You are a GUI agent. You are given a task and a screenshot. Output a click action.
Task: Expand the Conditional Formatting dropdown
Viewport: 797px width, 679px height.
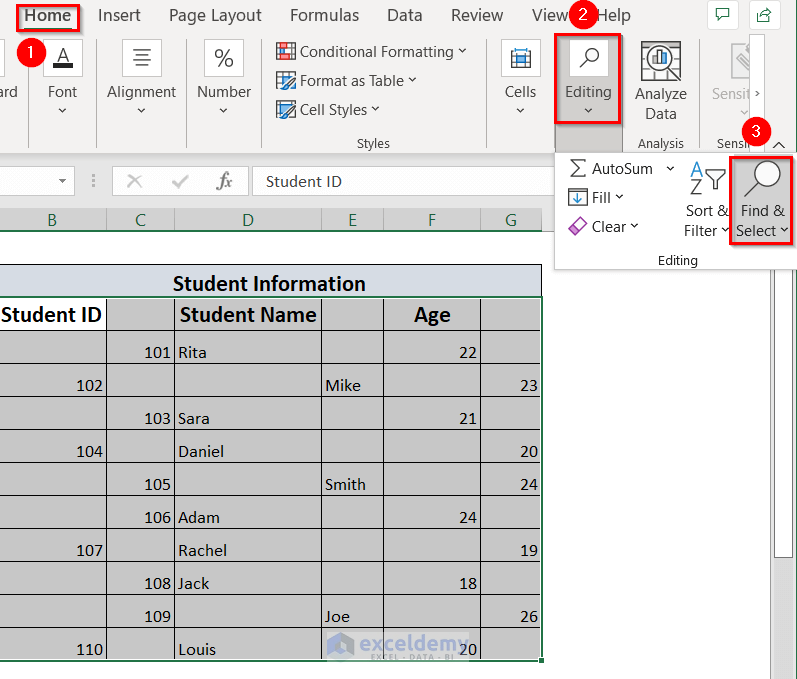tap(372, 52)
